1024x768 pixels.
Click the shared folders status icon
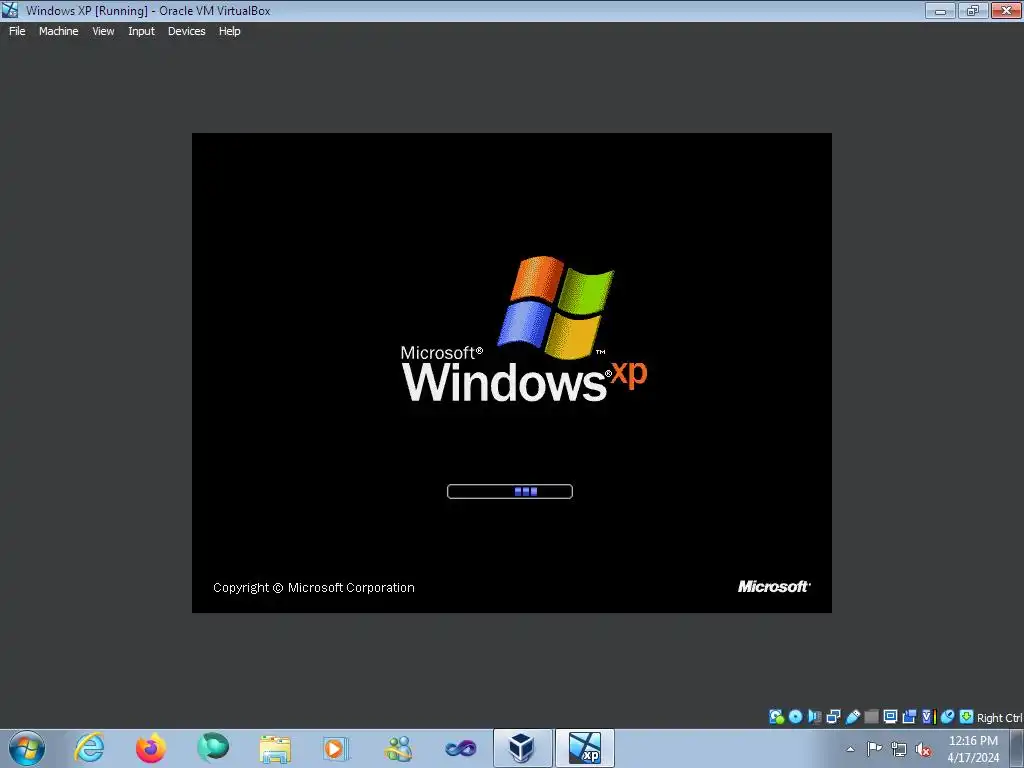(x=871, y=717)
